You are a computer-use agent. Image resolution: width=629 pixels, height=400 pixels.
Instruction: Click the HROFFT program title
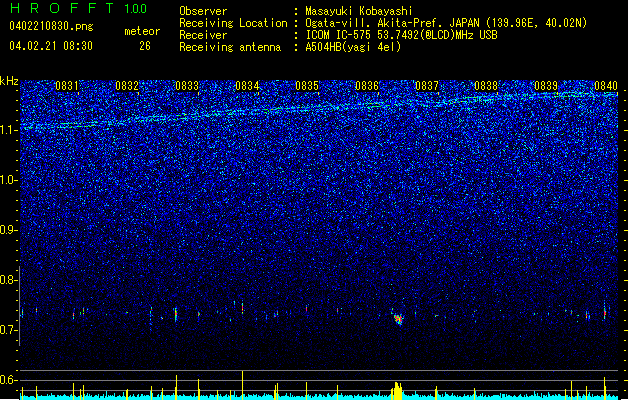[63, 8]
